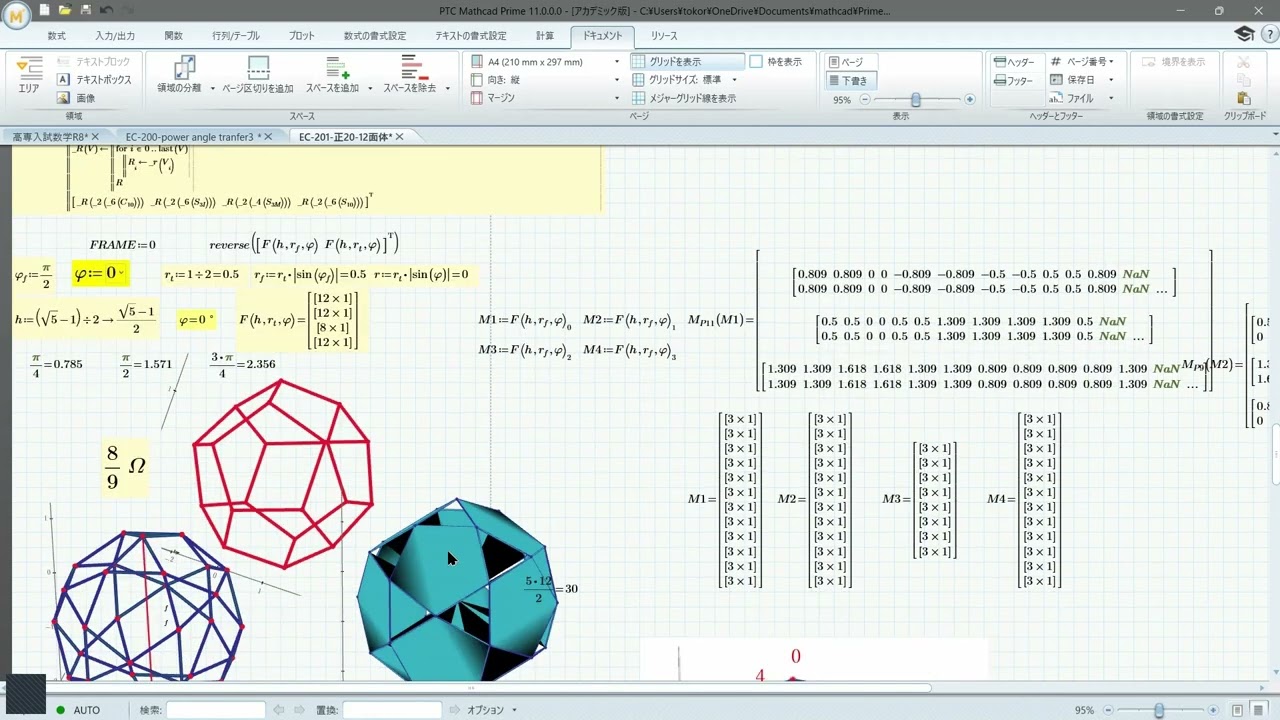Insert a テキストボックス text box
The width and height of the screenshot is (1280, 720).
(95, 80)
